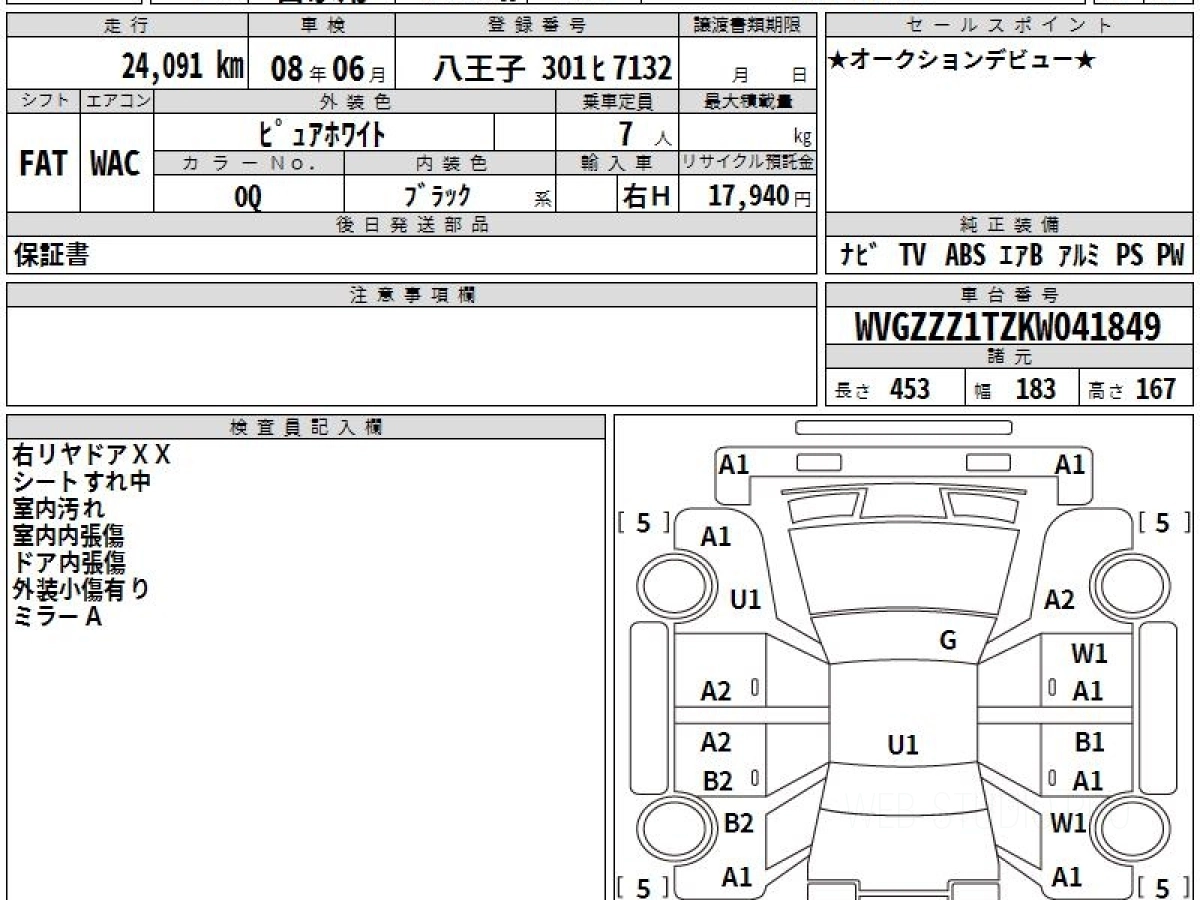
Task: Select inspector note 右リヤドアXX
Action: click(91, 455)
